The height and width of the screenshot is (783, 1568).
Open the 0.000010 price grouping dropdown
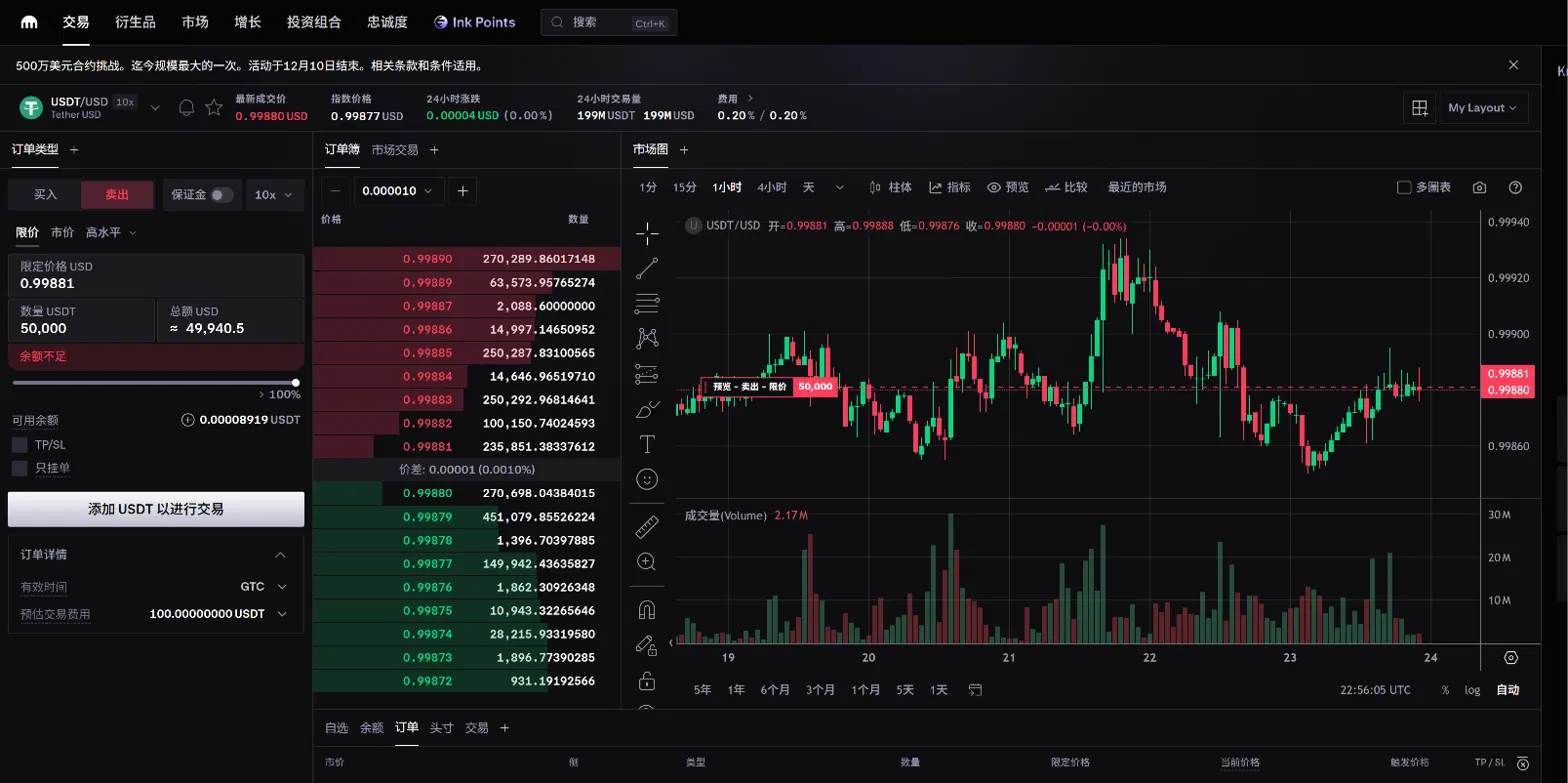point(400,191)
